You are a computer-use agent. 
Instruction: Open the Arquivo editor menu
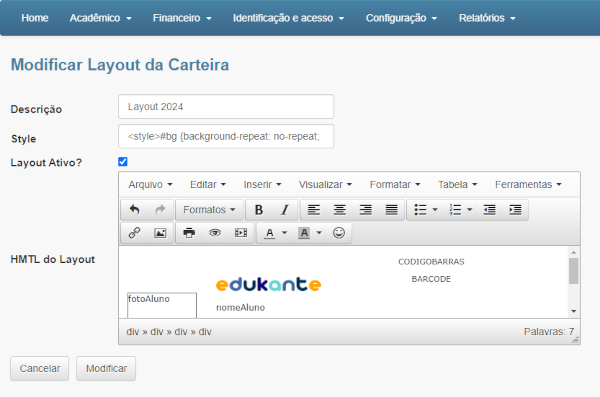[x=150, y=185]
